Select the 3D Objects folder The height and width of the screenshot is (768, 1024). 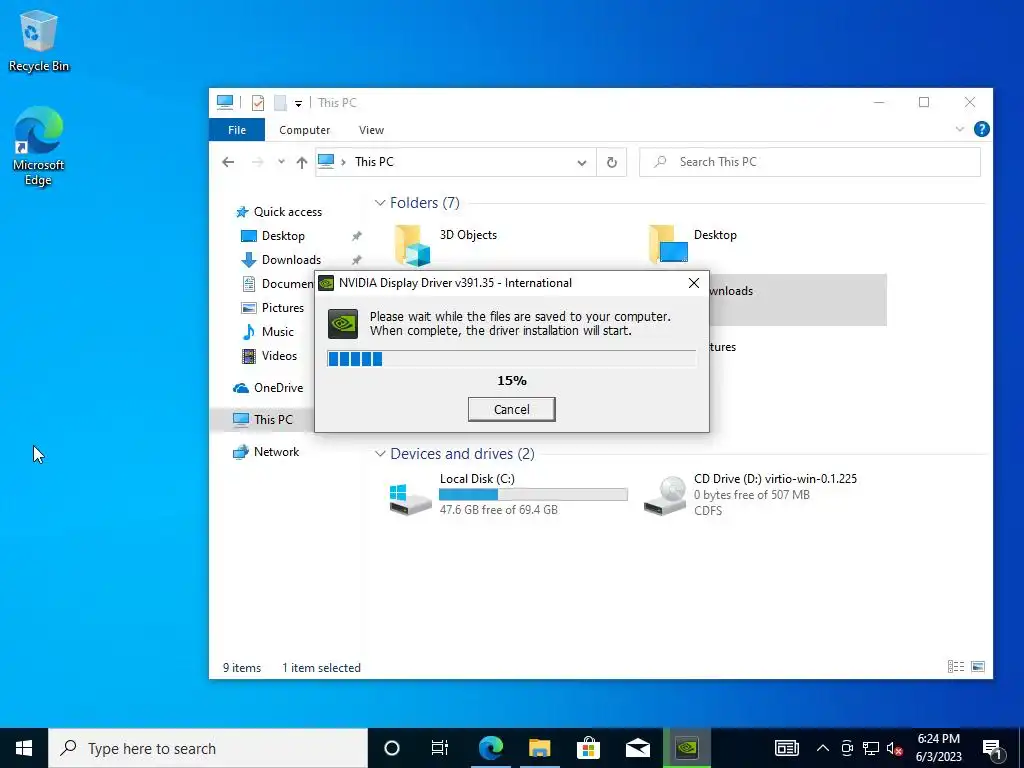[x=447, y=245]
